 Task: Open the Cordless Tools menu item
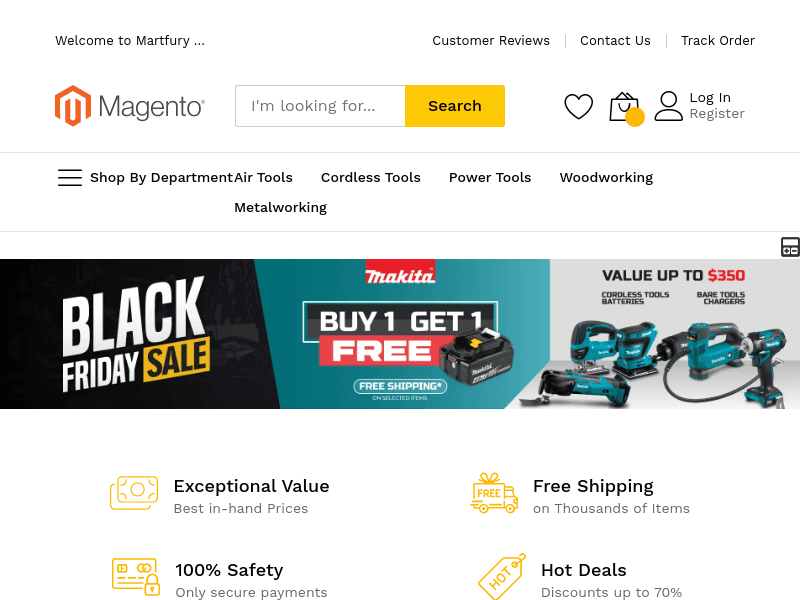click(371, 178)
